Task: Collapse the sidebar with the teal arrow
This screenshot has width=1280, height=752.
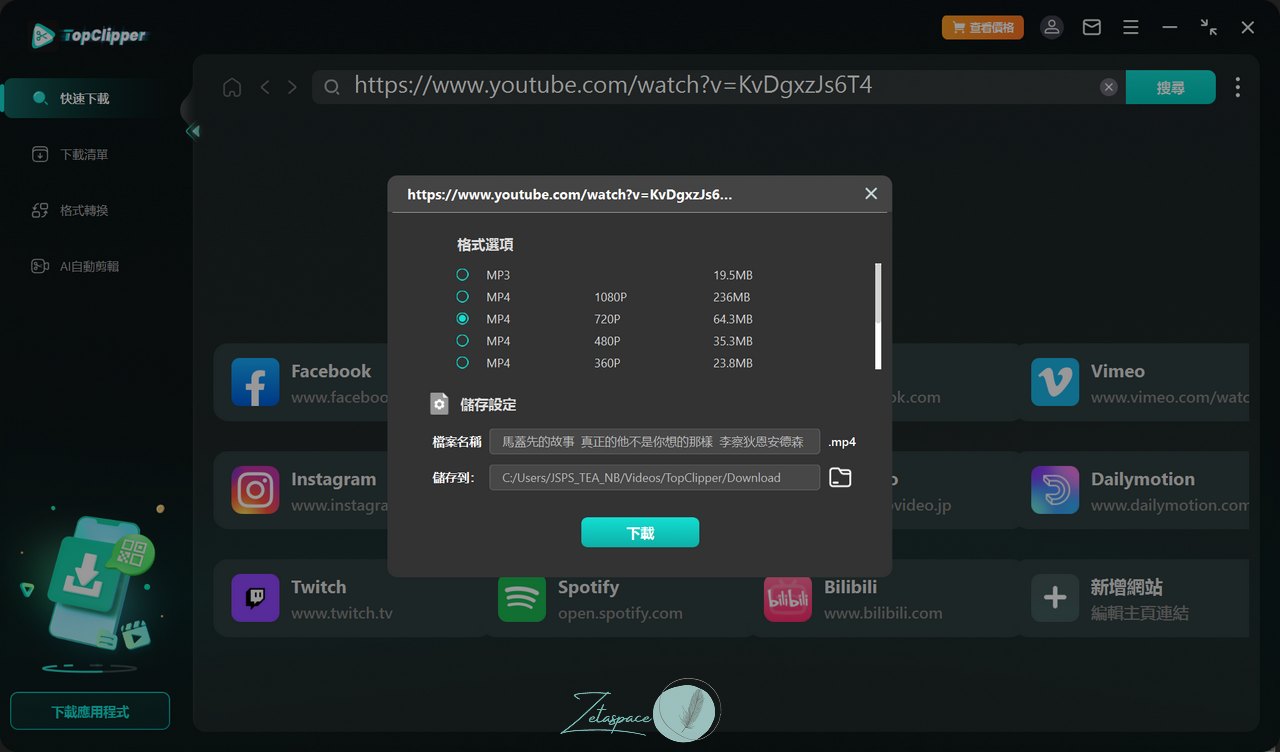Action: coord(193,131)
